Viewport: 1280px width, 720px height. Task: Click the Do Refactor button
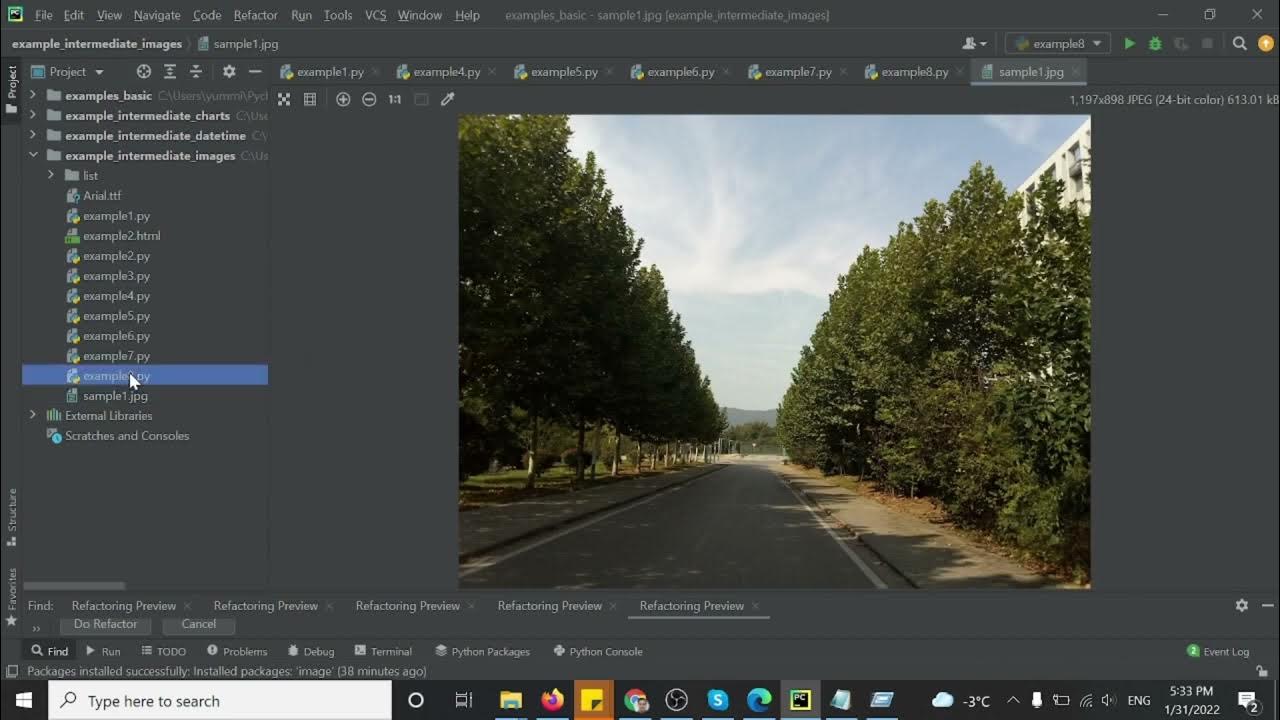(x=106, y=624)
